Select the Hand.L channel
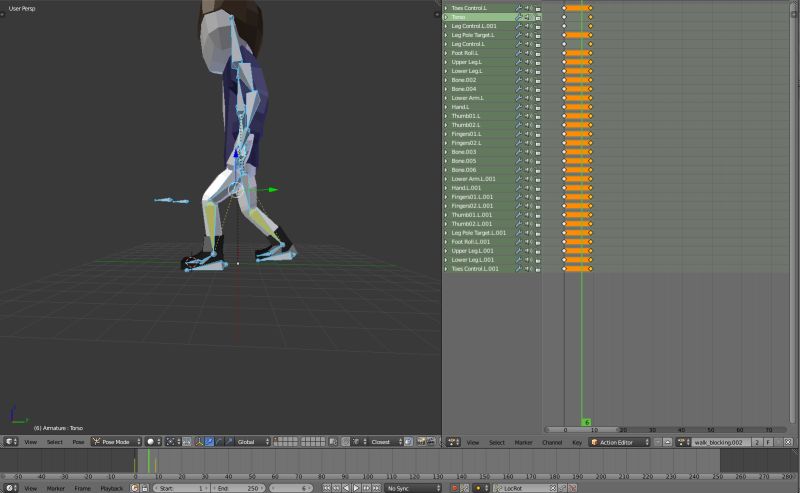Screen dimensions: 800x493 pyautogui.click(x=460, y=107)
